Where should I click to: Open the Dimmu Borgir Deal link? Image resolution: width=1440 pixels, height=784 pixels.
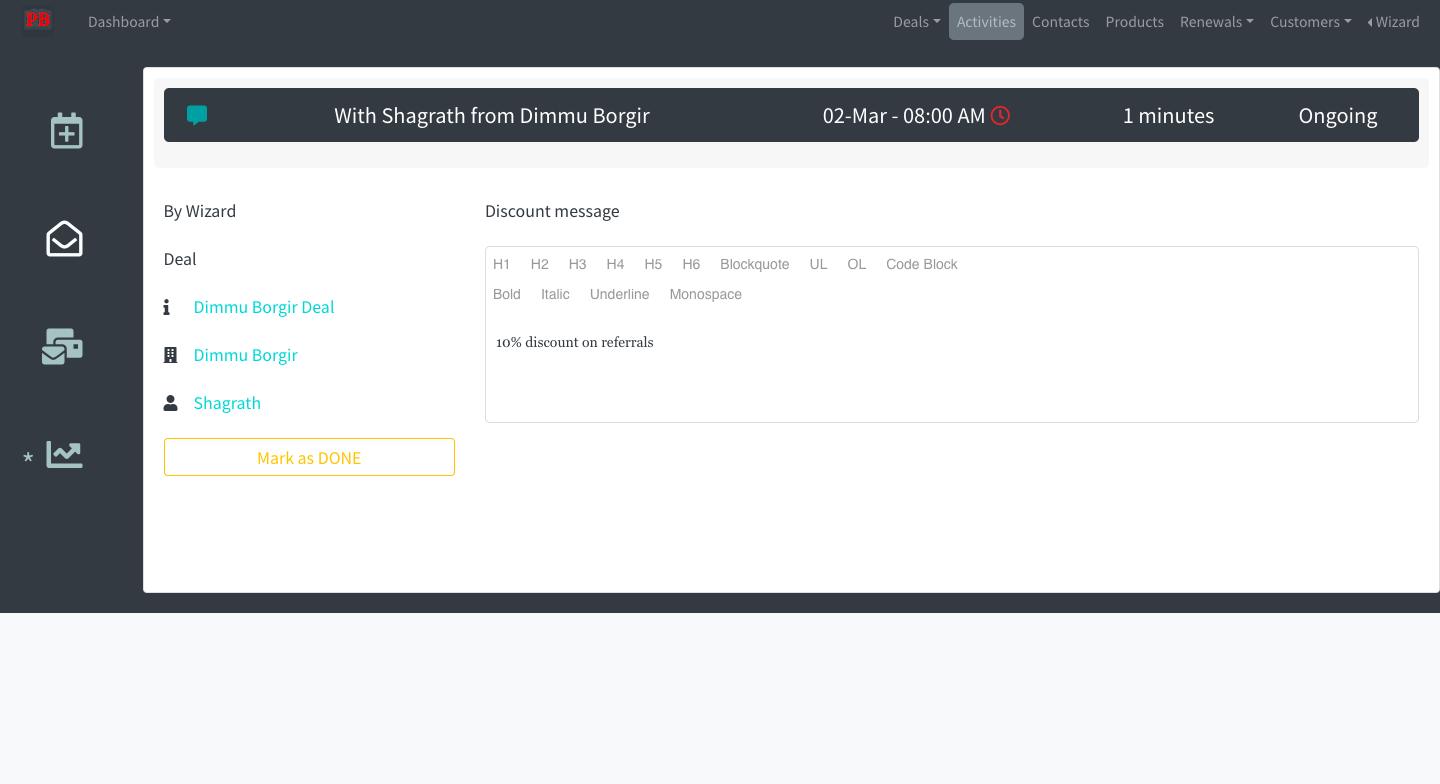pyautogui.click(x=264, y=307)
